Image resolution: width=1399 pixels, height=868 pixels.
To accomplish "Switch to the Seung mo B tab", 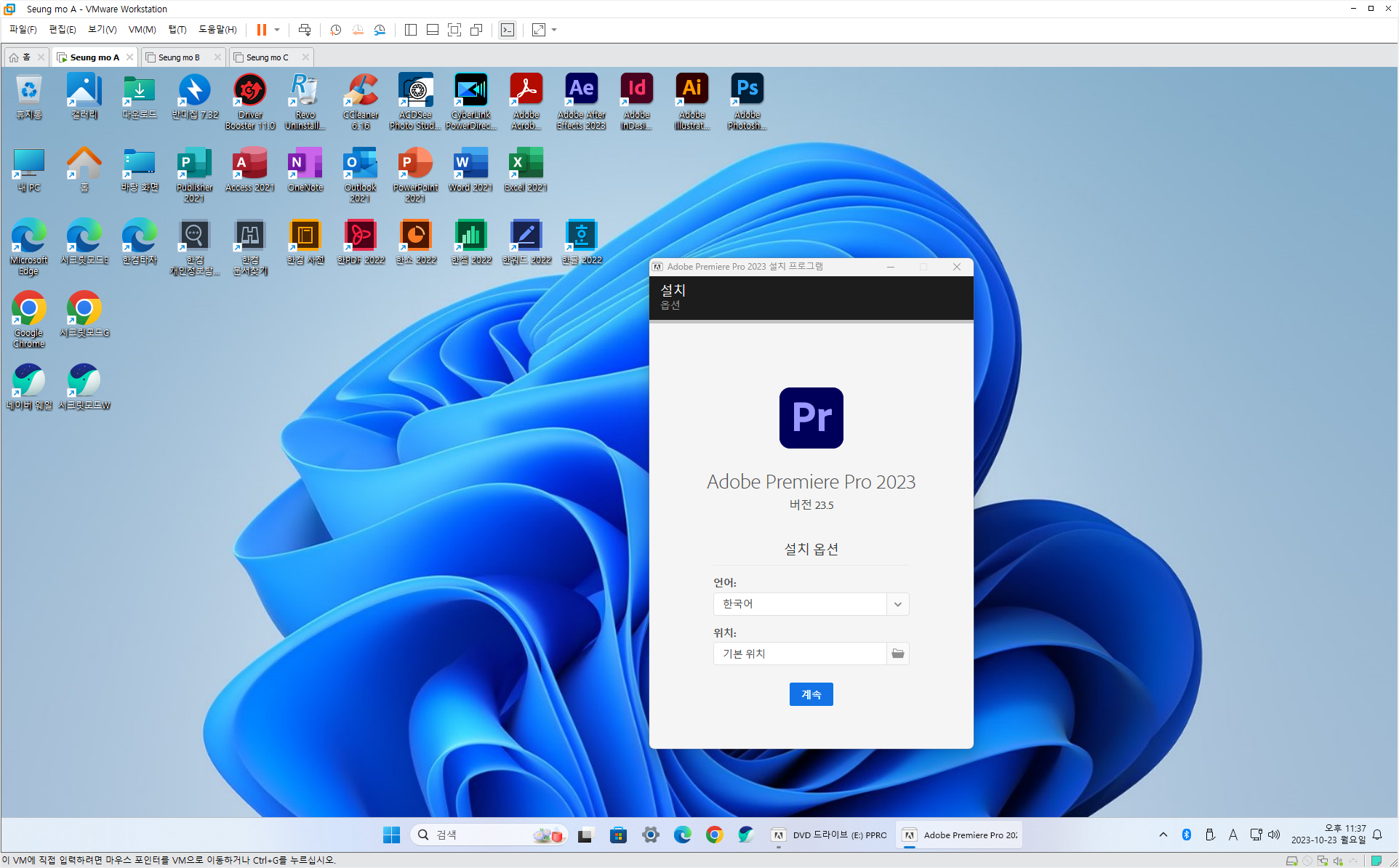I will click(x=179, y=57).
